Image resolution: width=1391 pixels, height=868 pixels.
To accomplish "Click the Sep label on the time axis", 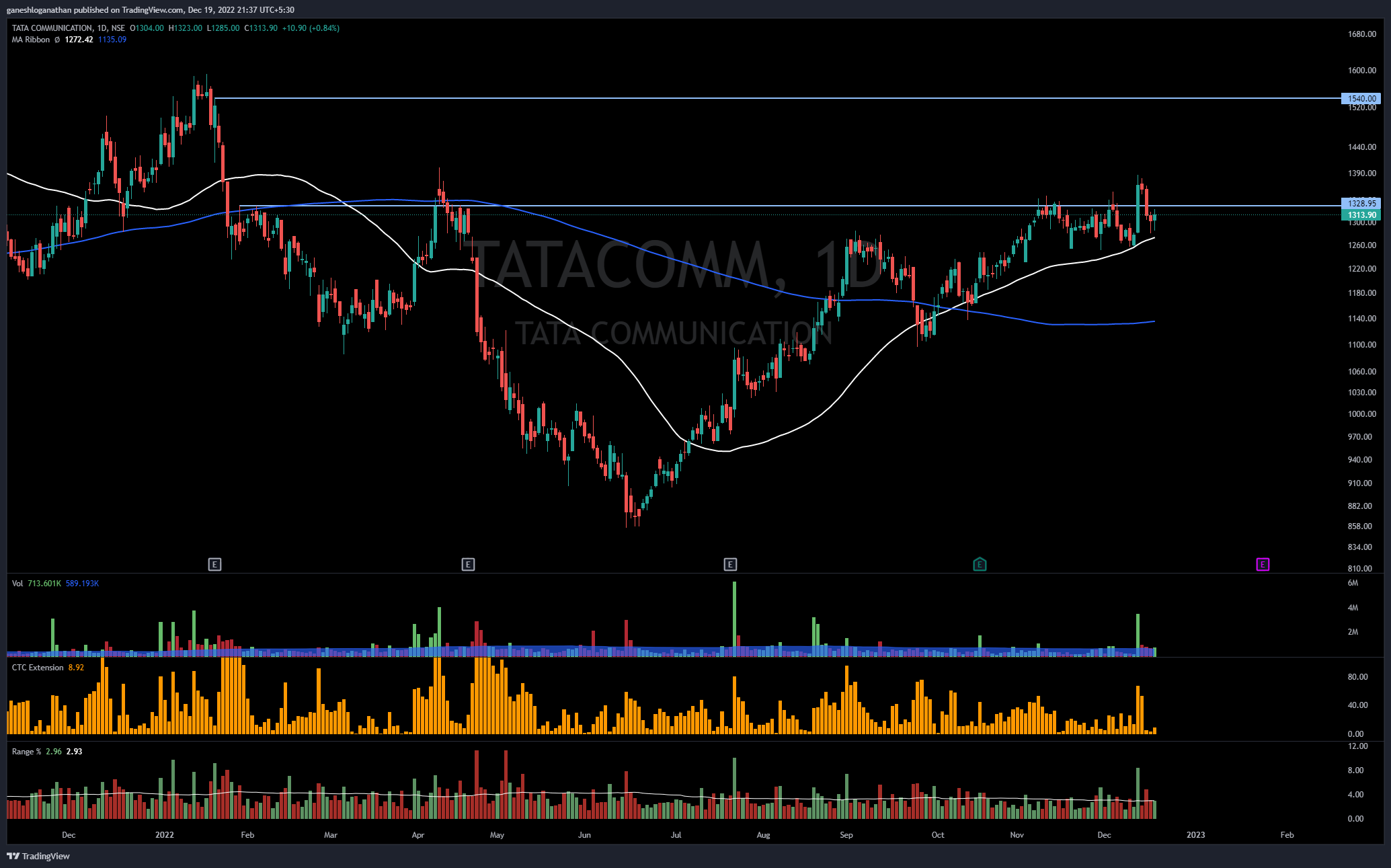I will tap(846, 835).
